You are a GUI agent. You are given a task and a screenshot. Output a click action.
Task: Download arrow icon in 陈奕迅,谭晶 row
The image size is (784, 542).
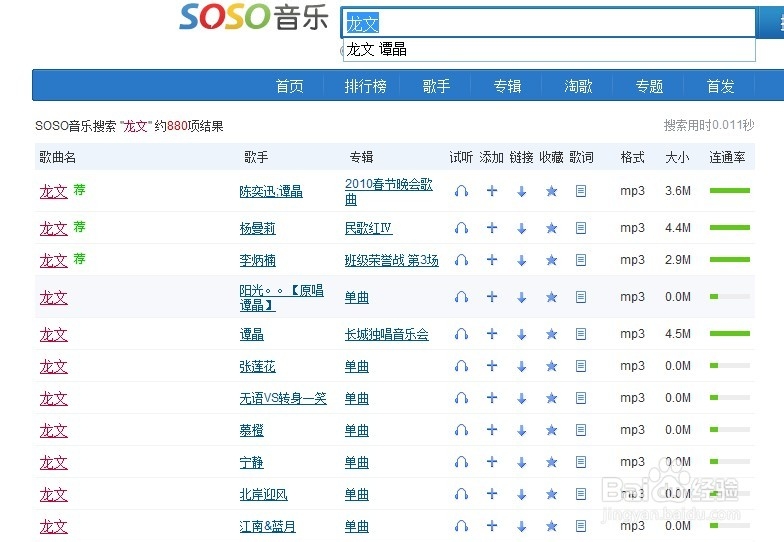pyautogui.click(x=522, y=192)
